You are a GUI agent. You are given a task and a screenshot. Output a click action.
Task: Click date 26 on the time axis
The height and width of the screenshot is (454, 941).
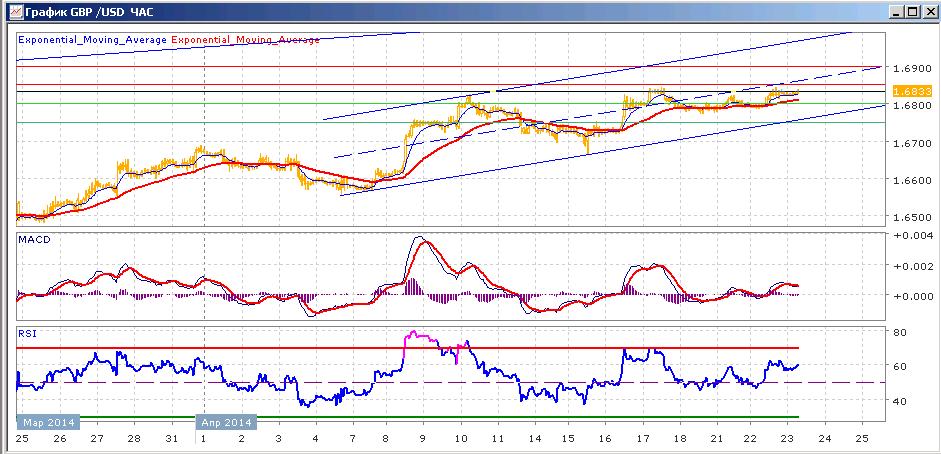[x=59, y=439]
